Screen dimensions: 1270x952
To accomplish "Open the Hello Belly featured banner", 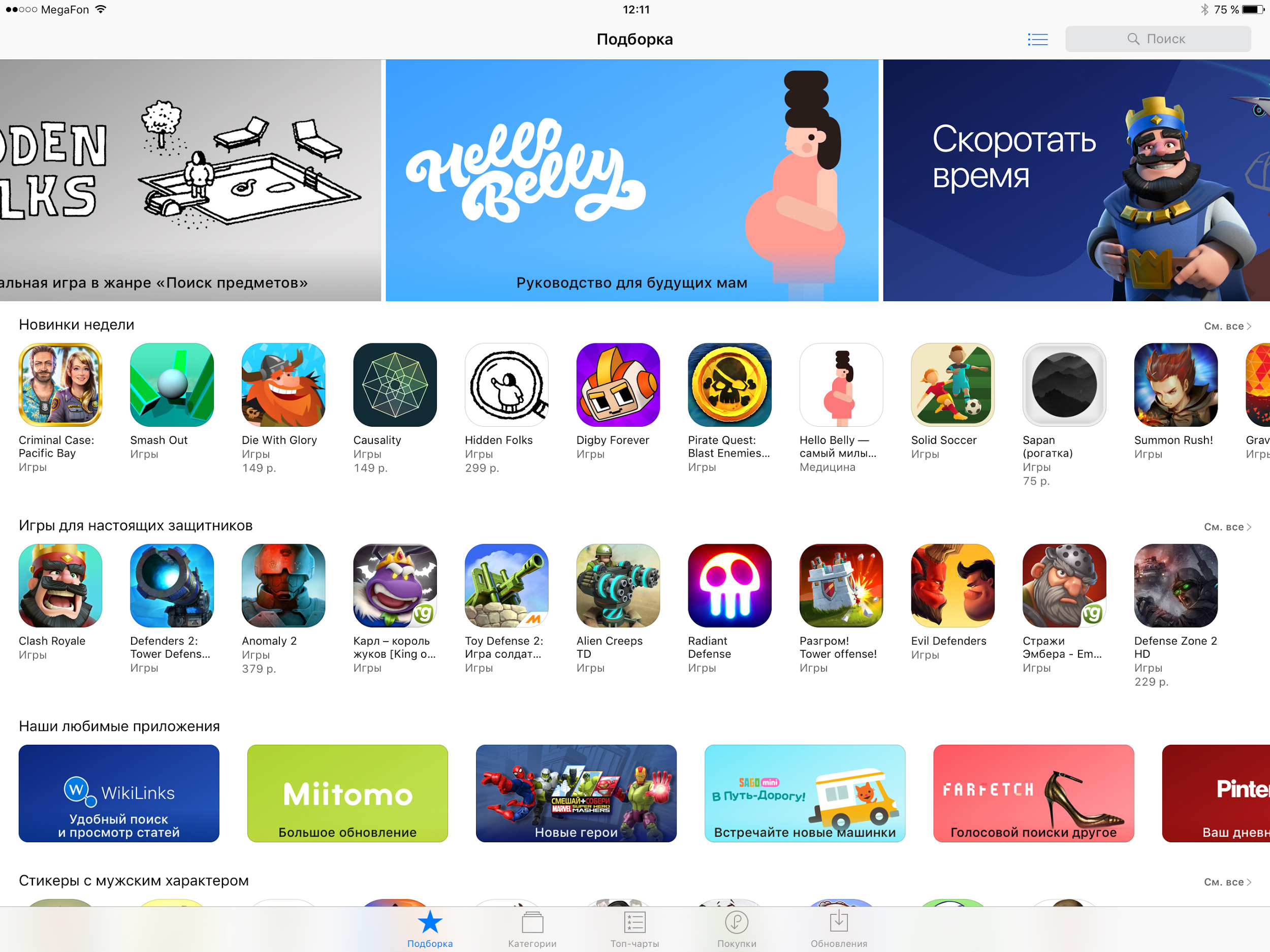I will [x=631, y=180].
